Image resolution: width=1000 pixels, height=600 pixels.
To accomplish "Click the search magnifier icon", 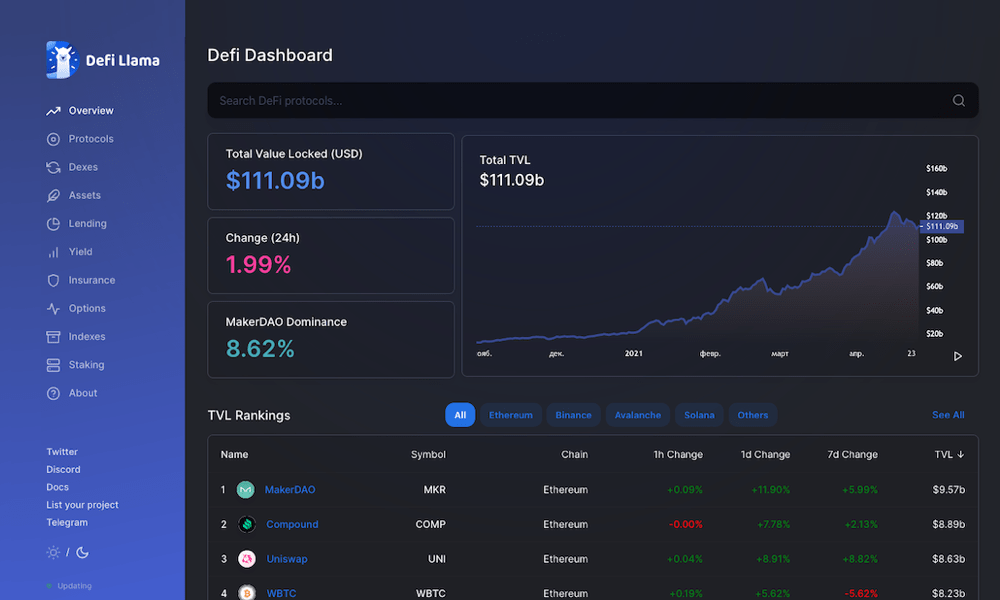I will tap(959, 101).
